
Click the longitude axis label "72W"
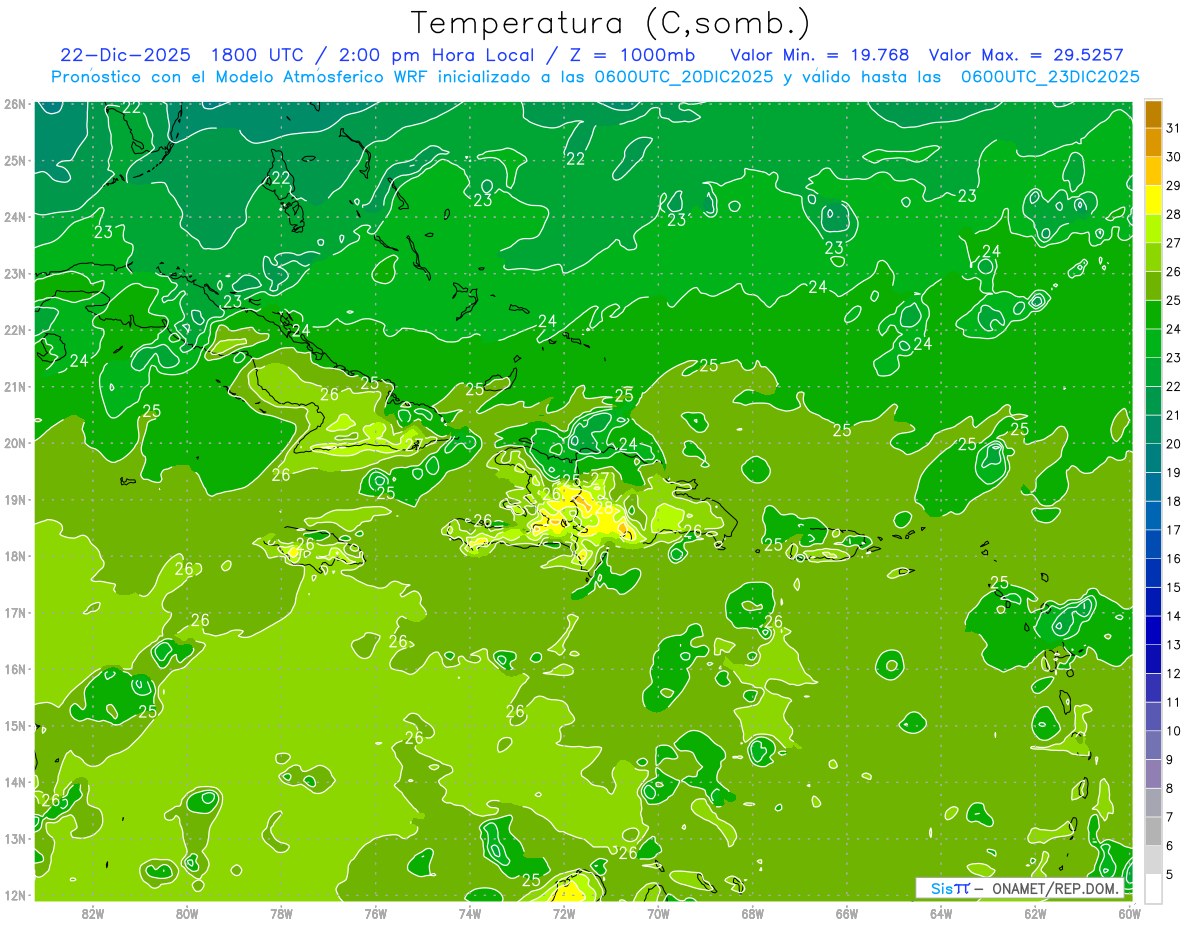click(x=564, y=913)
